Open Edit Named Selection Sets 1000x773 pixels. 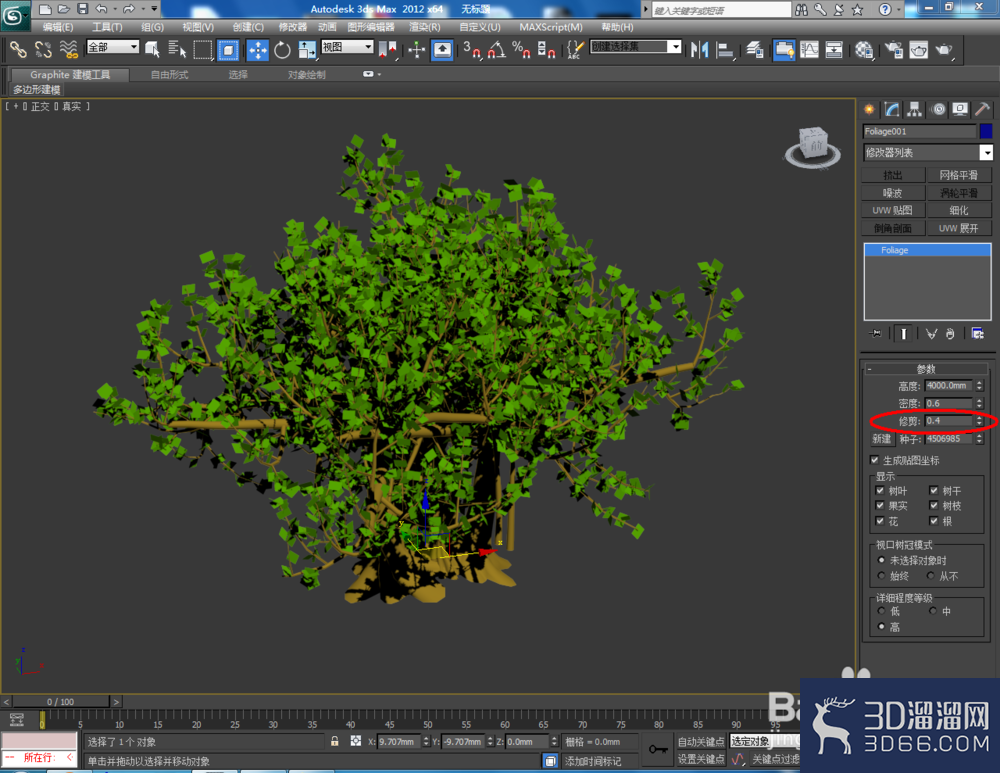click(x=575, y=49)
